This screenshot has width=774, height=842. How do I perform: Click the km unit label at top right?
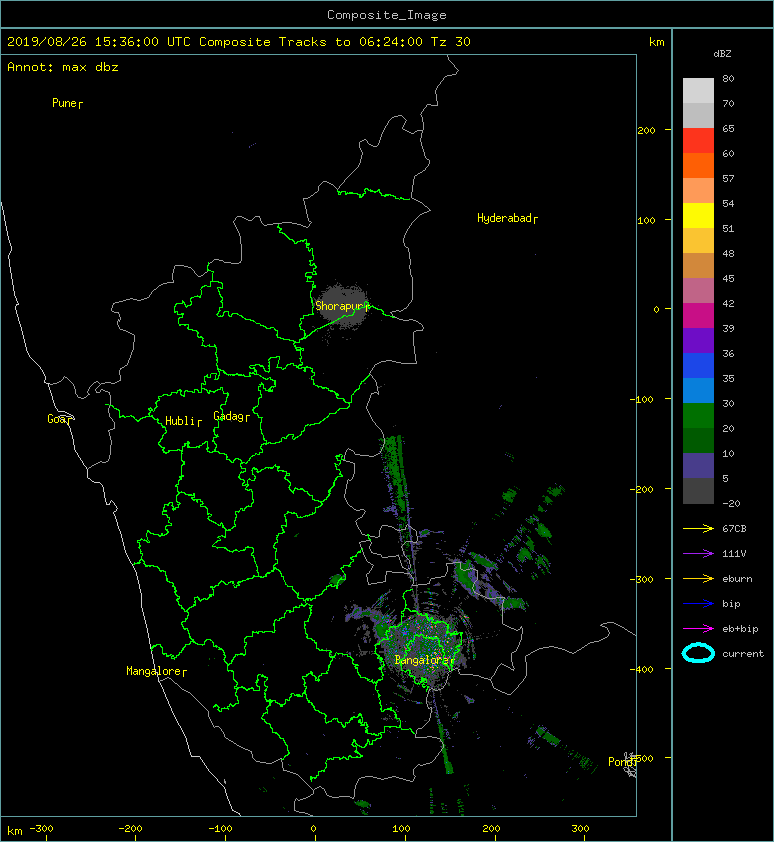coord(656,42)
